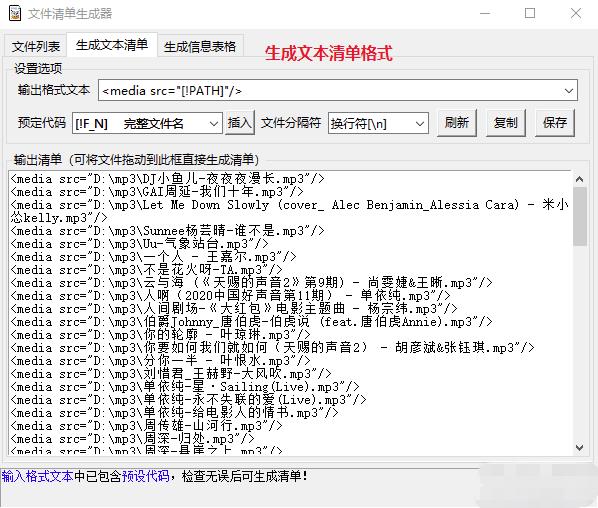The width and height of the screenshot is (598, 508).
Task: Click the 插入 button
Action: (240, 123)
